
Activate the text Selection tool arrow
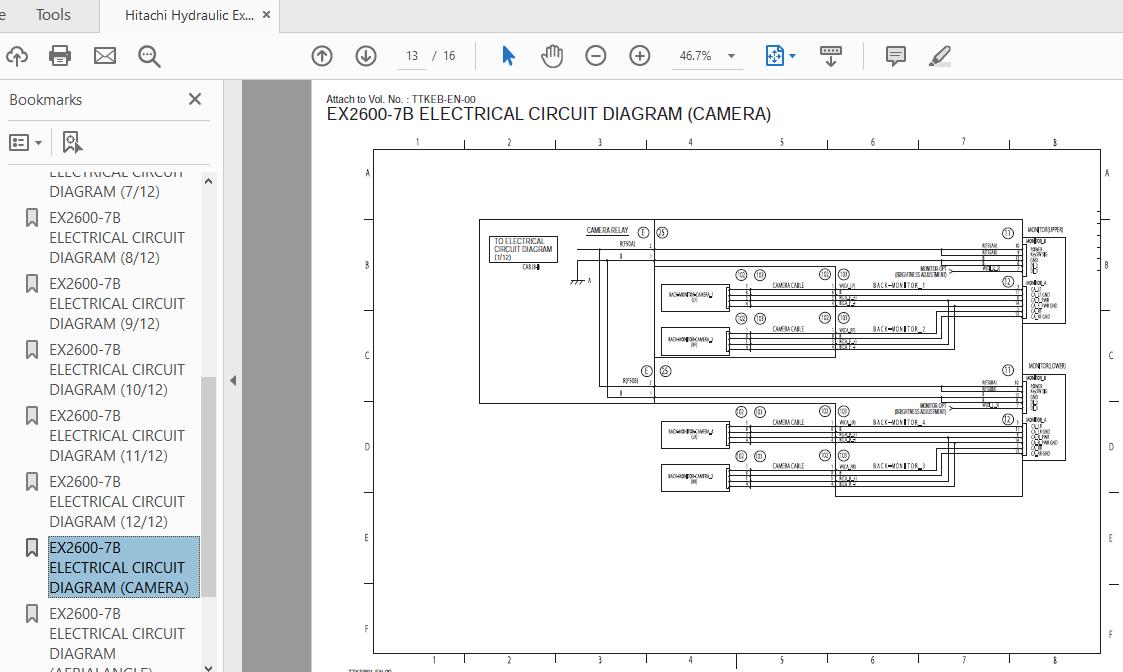[507, 56]
